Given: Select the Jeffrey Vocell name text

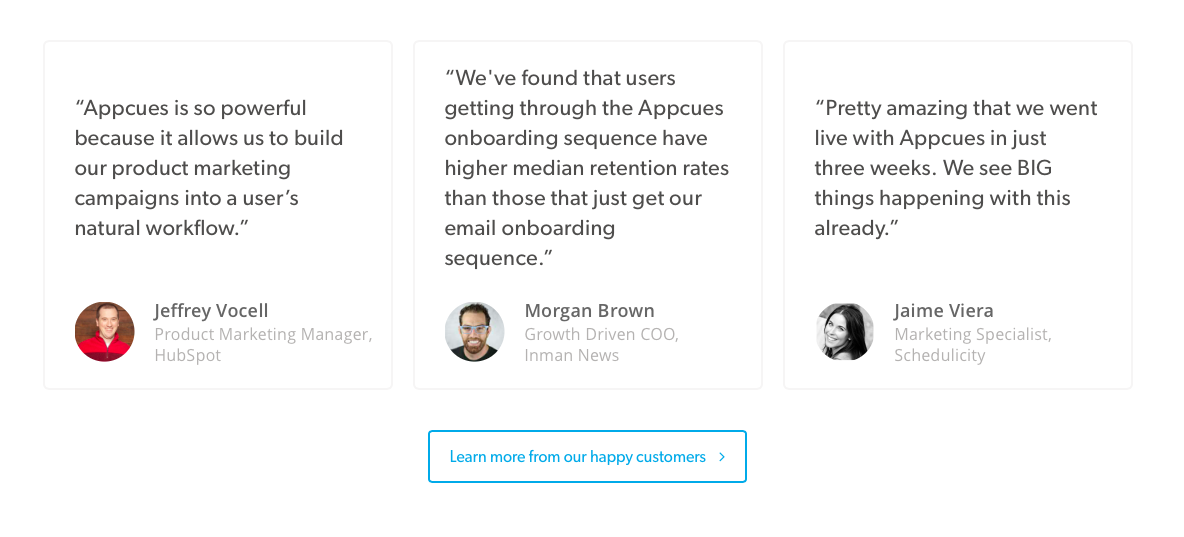Looking at the screenshot, I should 211,311.
